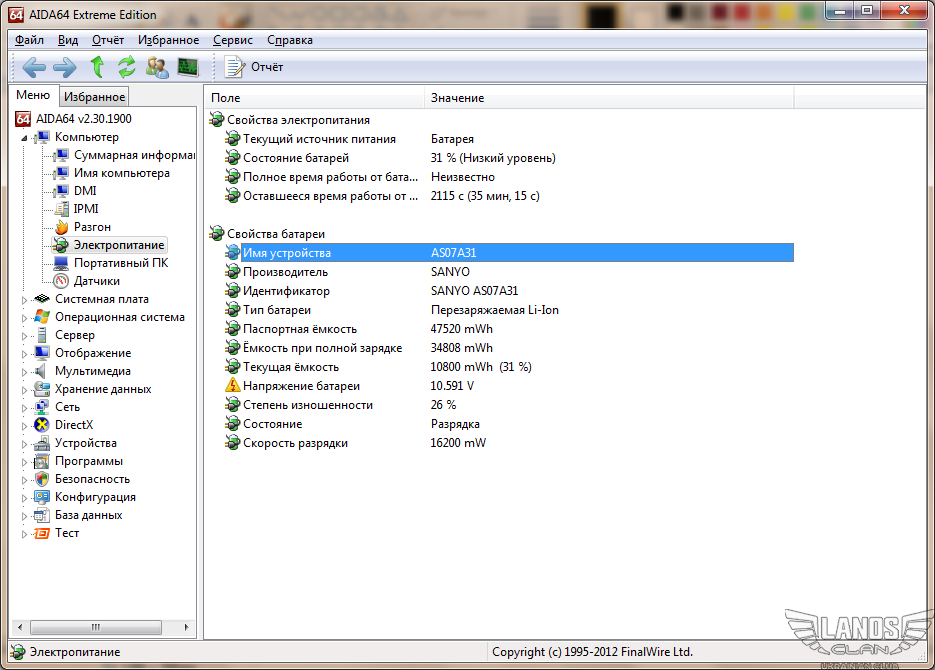
Task: Open the Справка menu
Action: 290,40
